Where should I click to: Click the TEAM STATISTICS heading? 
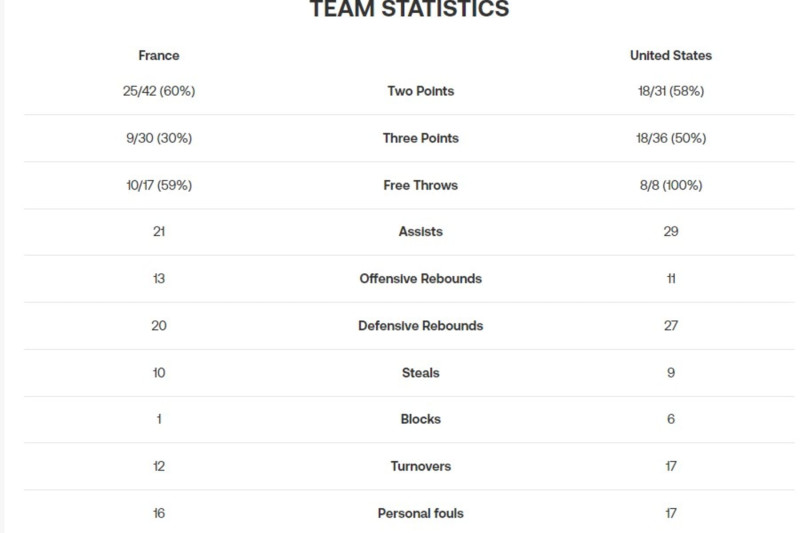point(409,9)
